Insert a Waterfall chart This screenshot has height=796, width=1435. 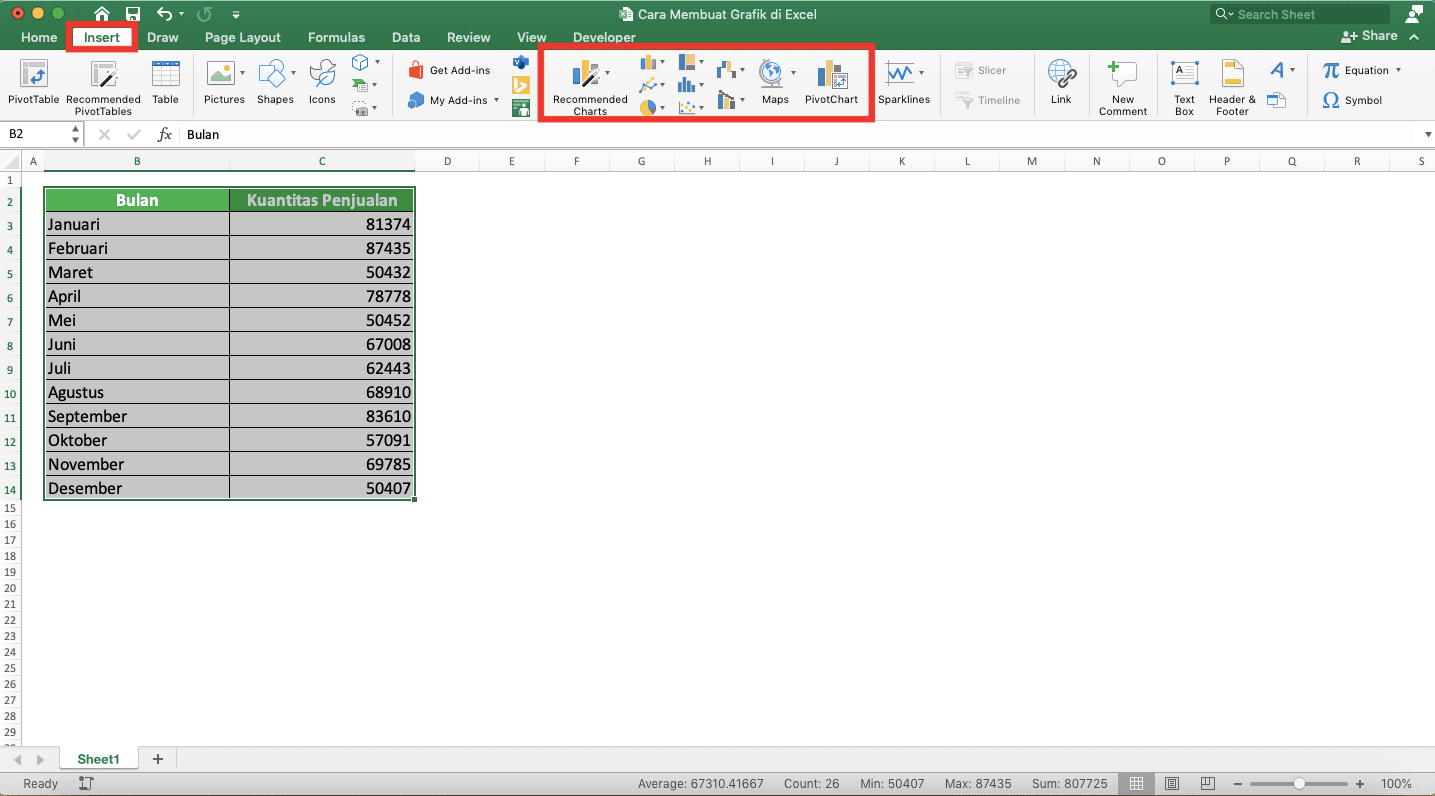coord(726,70)
